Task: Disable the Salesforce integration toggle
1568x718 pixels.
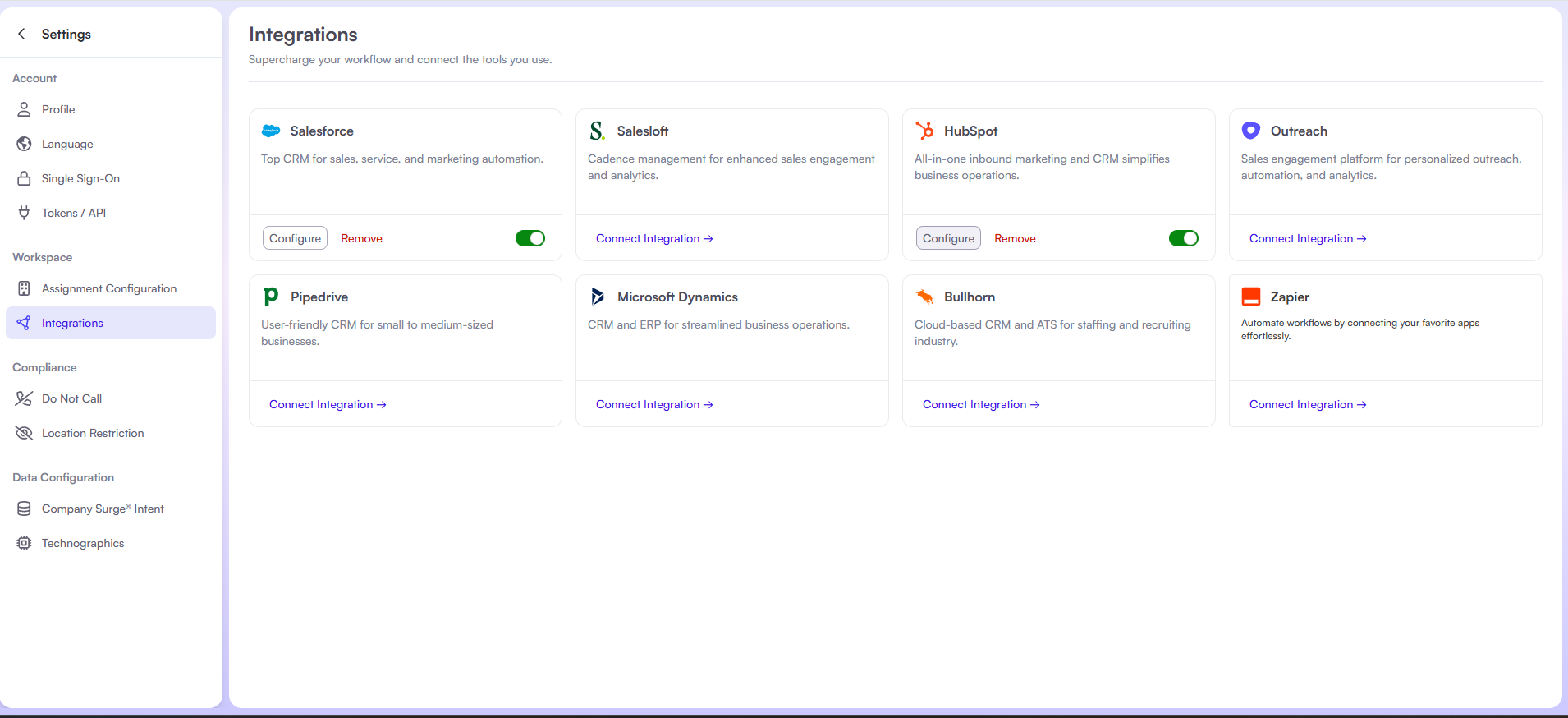Action: [530, 238]
